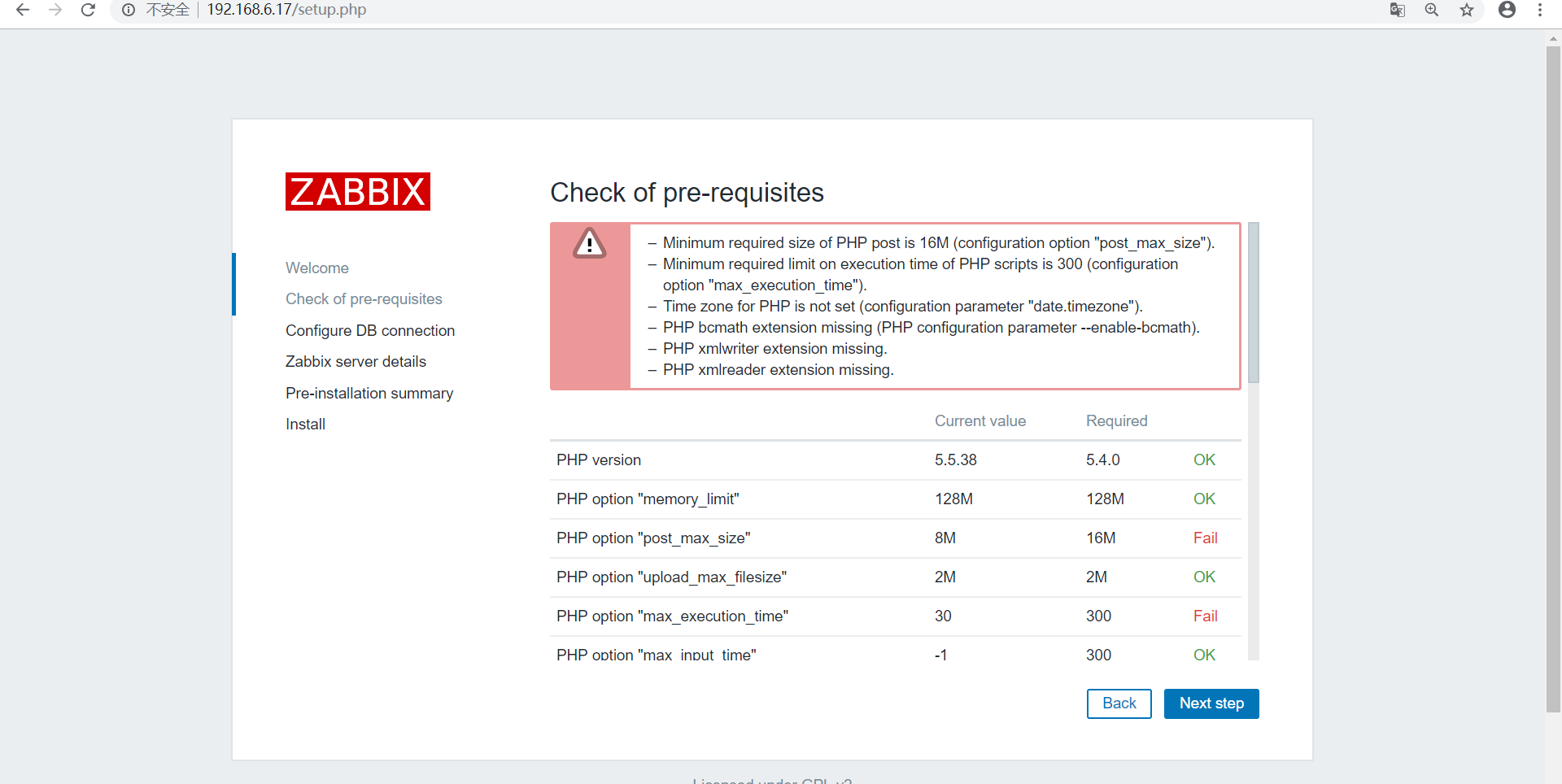Click the OK status for memory_limit

click(x=1205, y=499)
